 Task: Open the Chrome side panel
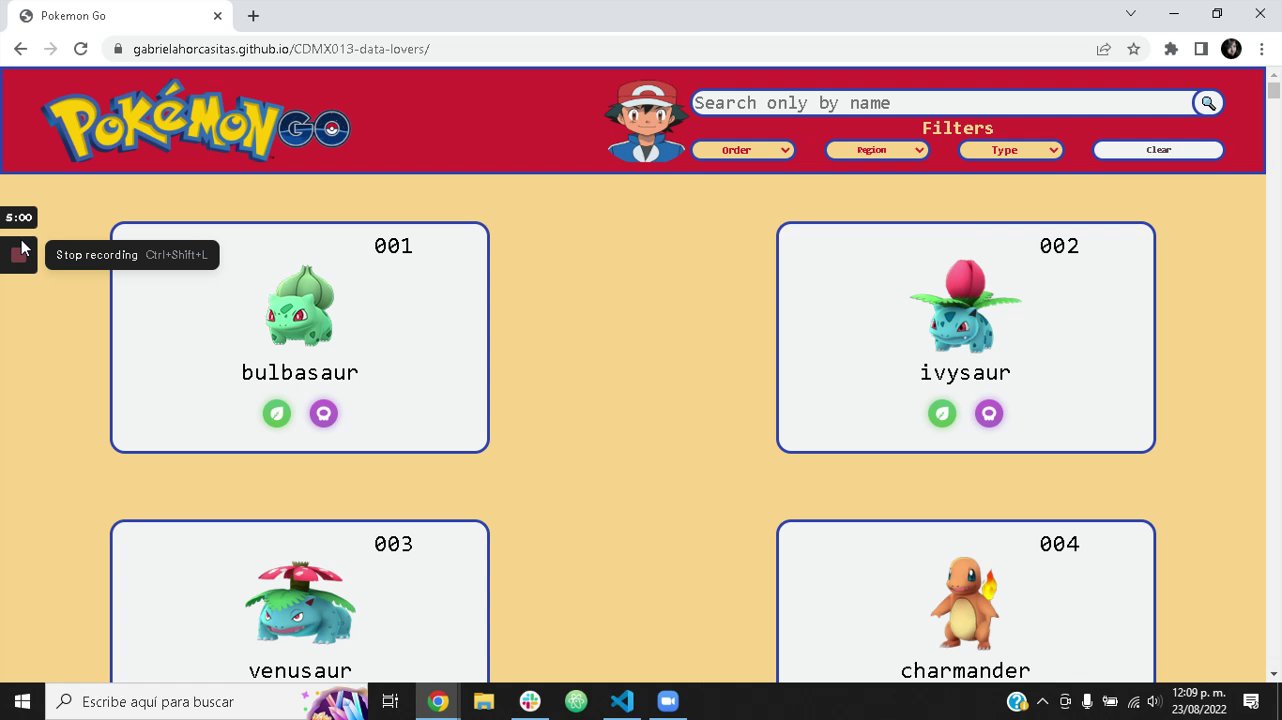point(1201,49)
